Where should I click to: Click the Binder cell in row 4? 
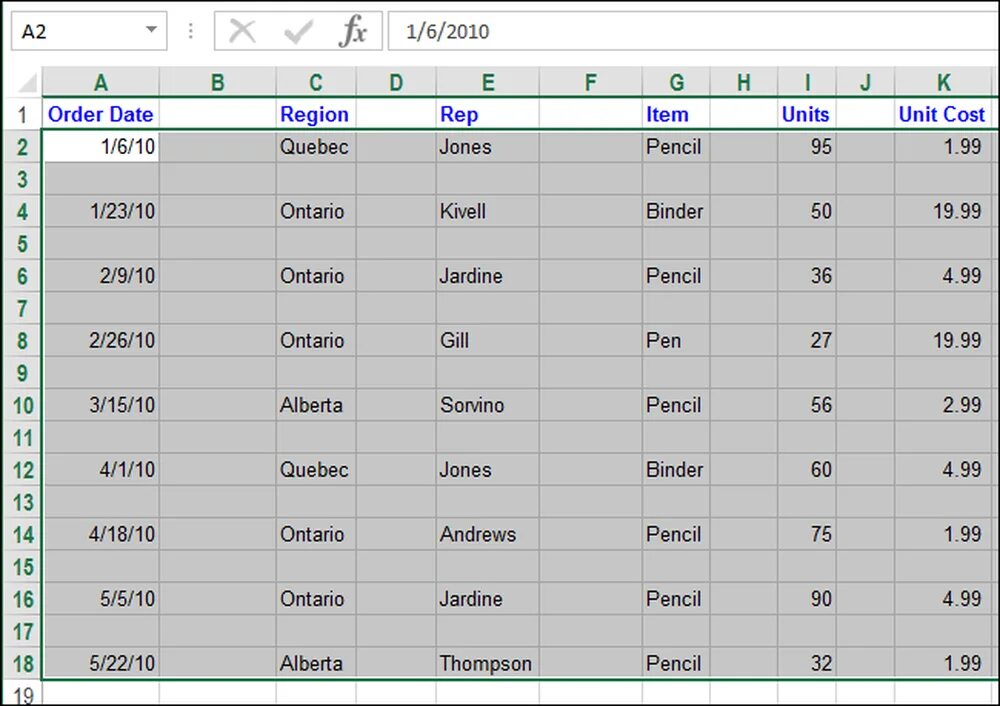coord(676,211)
